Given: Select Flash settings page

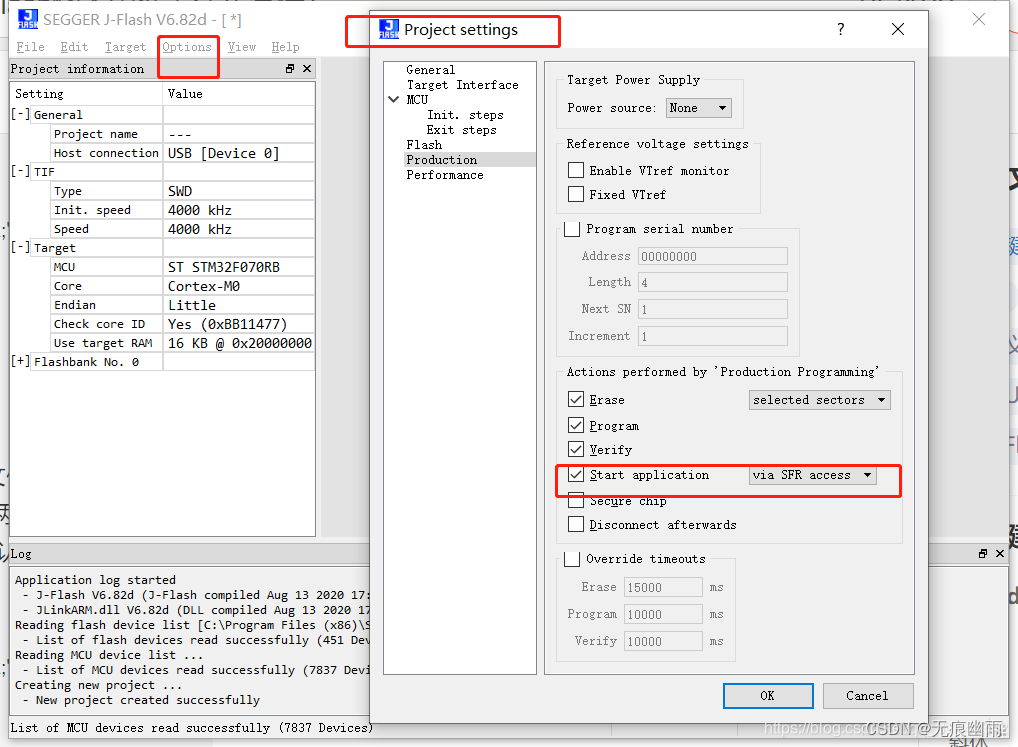Looking at the screenshot, I should tap(424, 145).
